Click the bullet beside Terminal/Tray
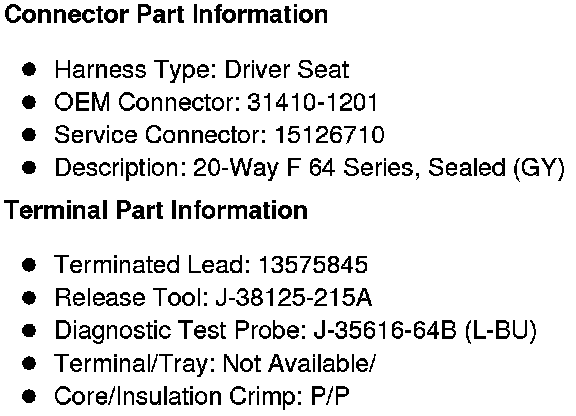The width and height of the screenshot is (576, 416). pos(29,364)
